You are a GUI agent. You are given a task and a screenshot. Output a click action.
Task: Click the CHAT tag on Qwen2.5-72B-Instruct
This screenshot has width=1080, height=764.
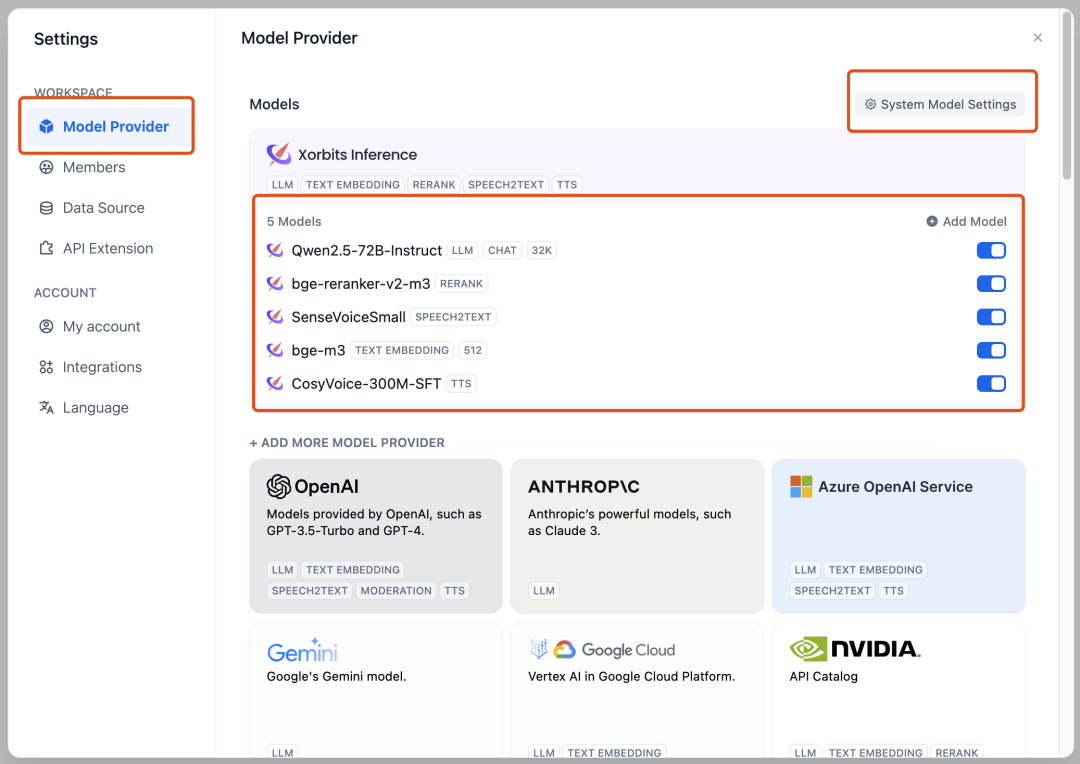pyautogui.click(x=502, y=251)
